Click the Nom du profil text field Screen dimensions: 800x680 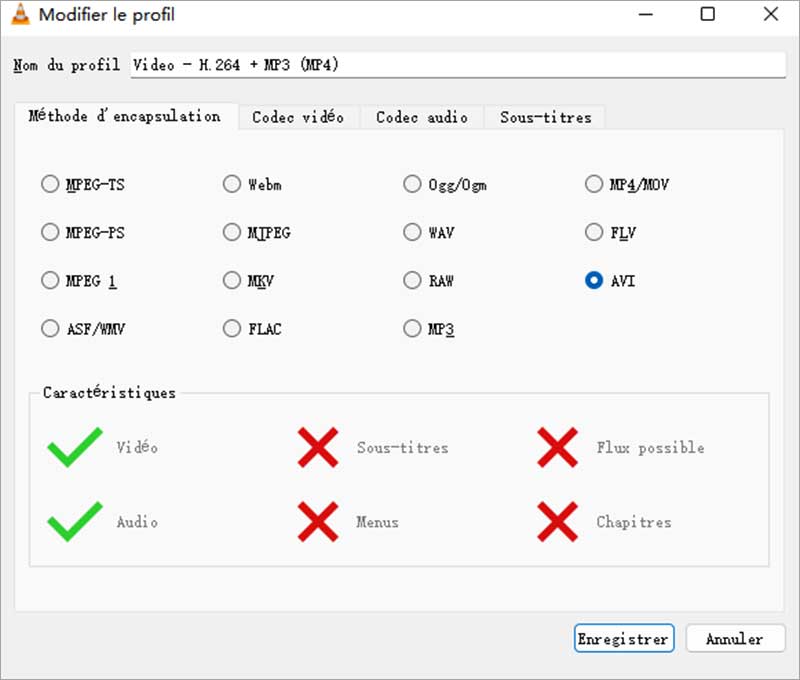pos(458,64)
